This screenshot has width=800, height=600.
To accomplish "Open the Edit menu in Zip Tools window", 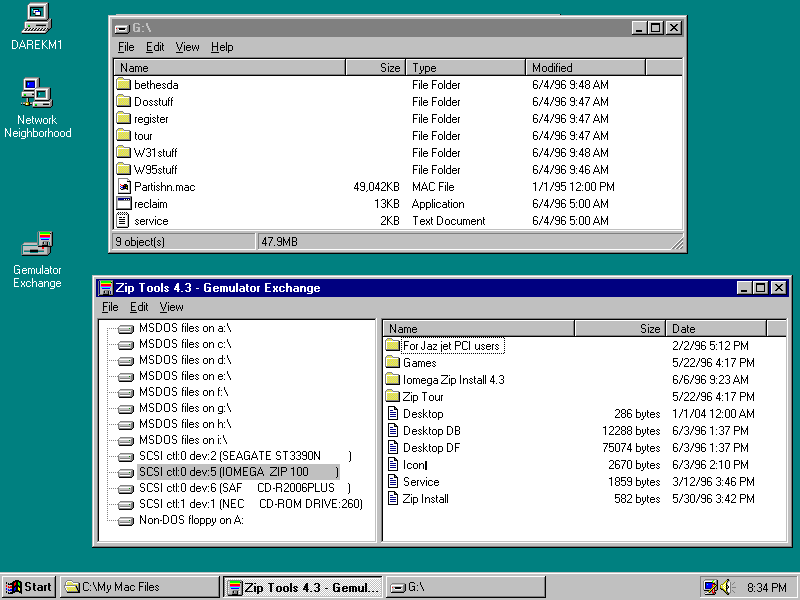I will (x=139, y=307).
